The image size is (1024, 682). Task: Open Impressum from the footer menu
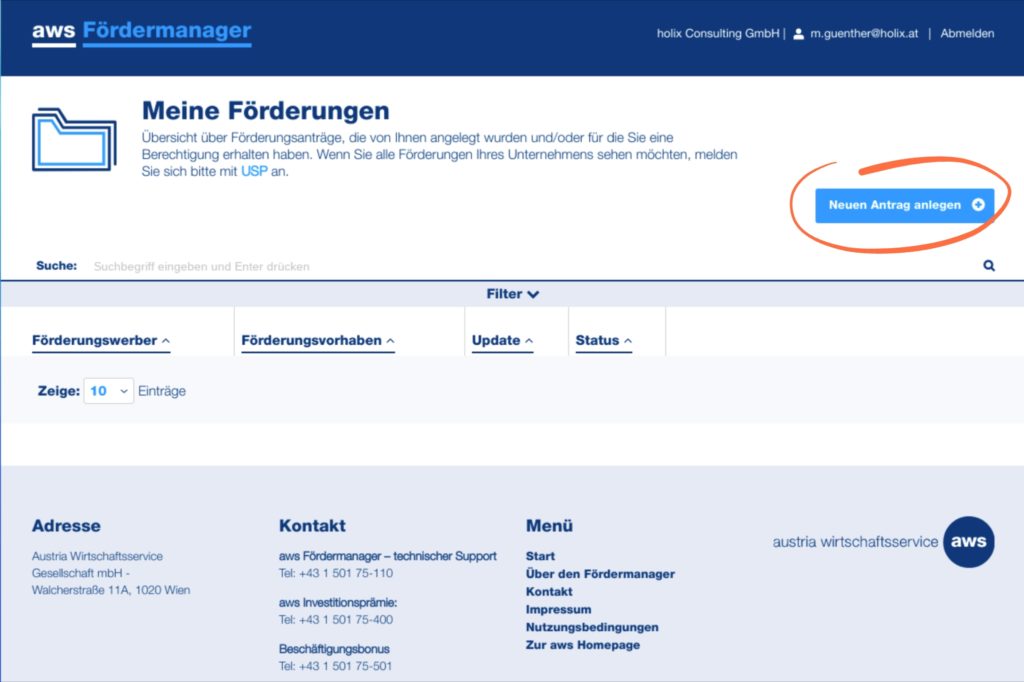coord(558,609)
